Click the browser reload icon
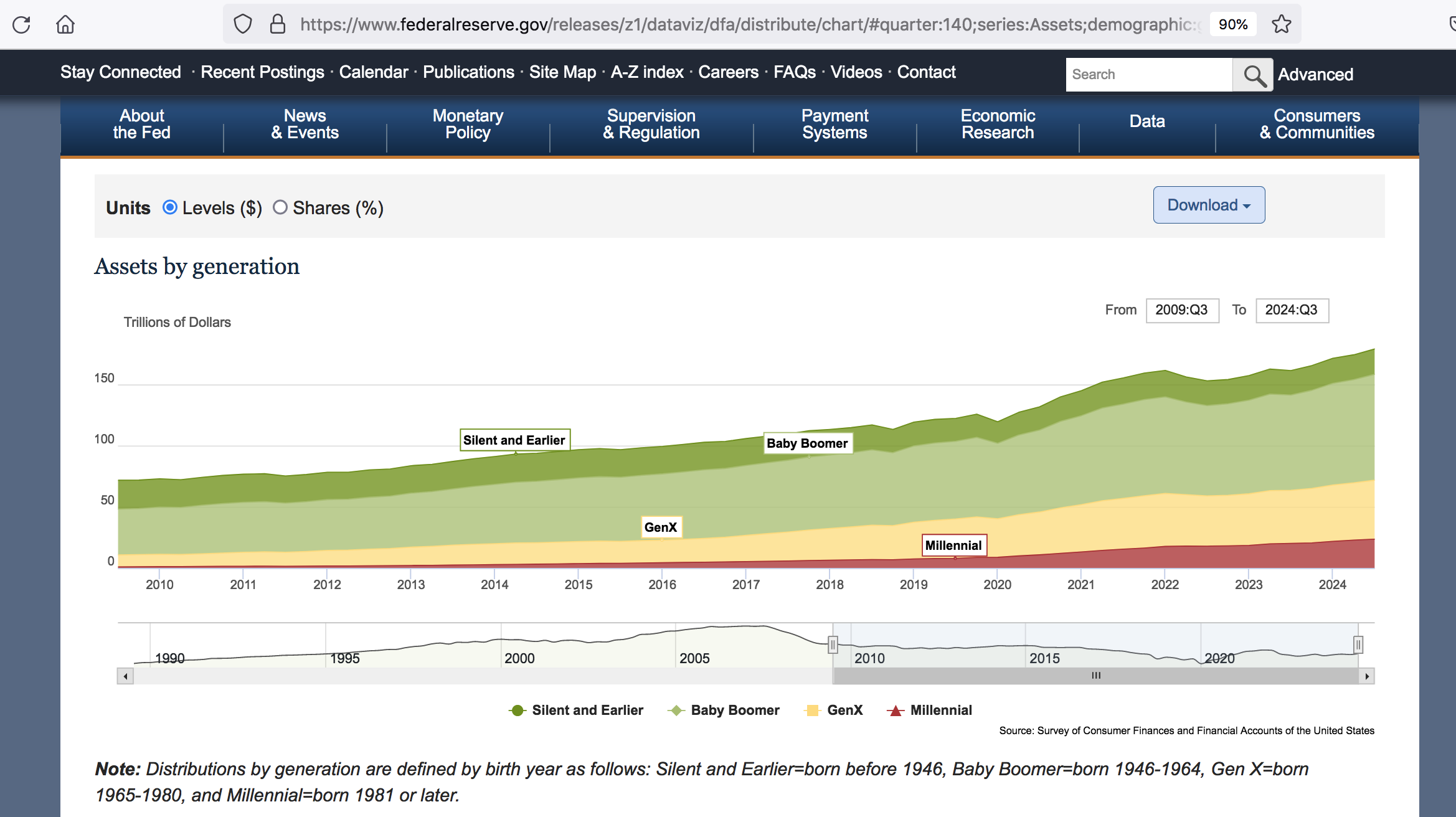 coord(21,25)
